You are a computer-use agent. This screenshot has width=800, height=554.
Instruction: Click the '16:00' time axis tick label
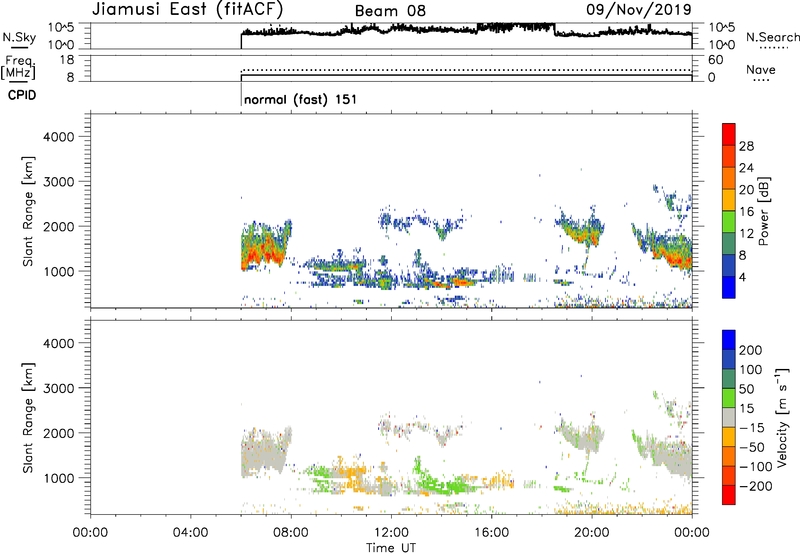coord(491,533)
